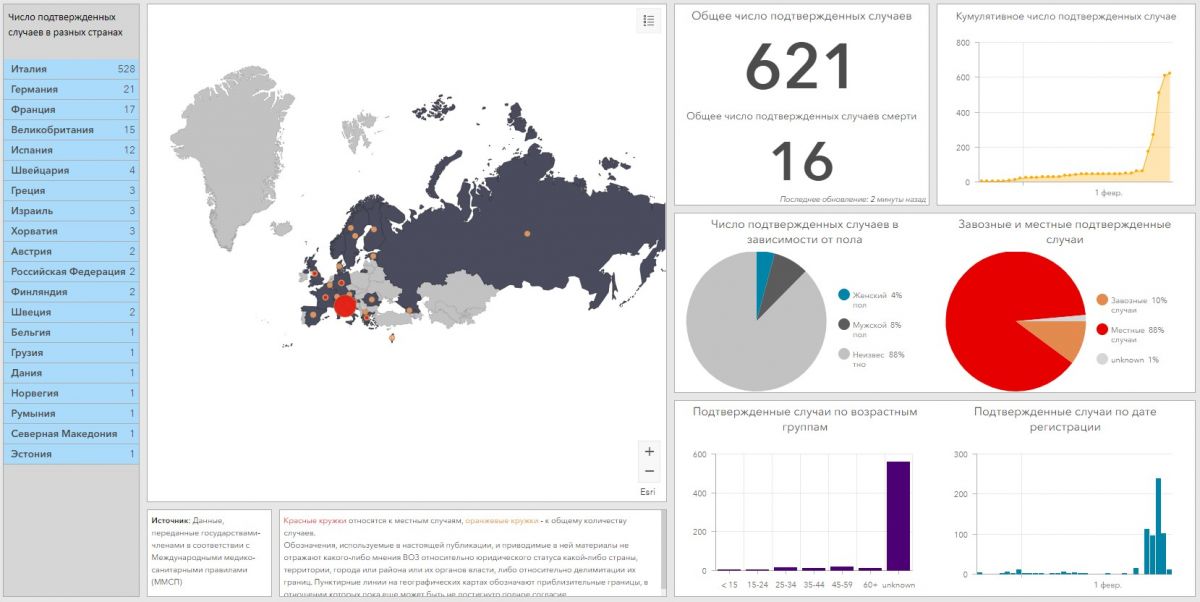The image size is (1200, 602).
Task: Click the orange marker over Israel
Action: coord(391,338)
